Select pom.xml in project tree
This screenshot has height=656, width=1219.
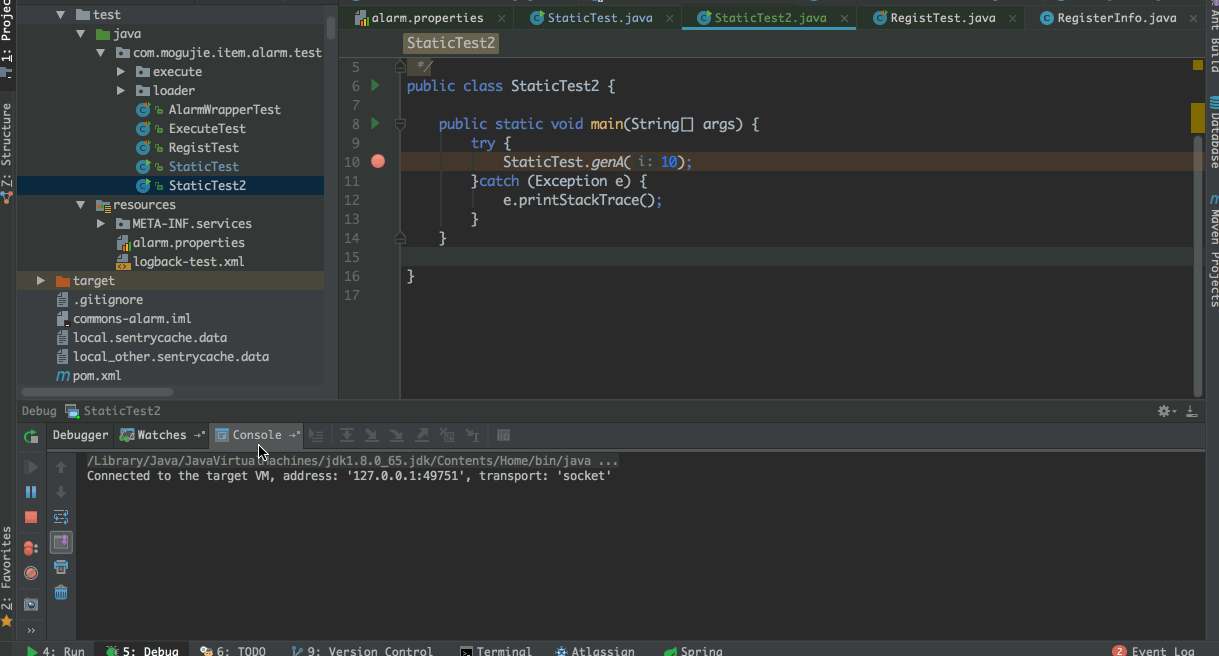point(96,376)
